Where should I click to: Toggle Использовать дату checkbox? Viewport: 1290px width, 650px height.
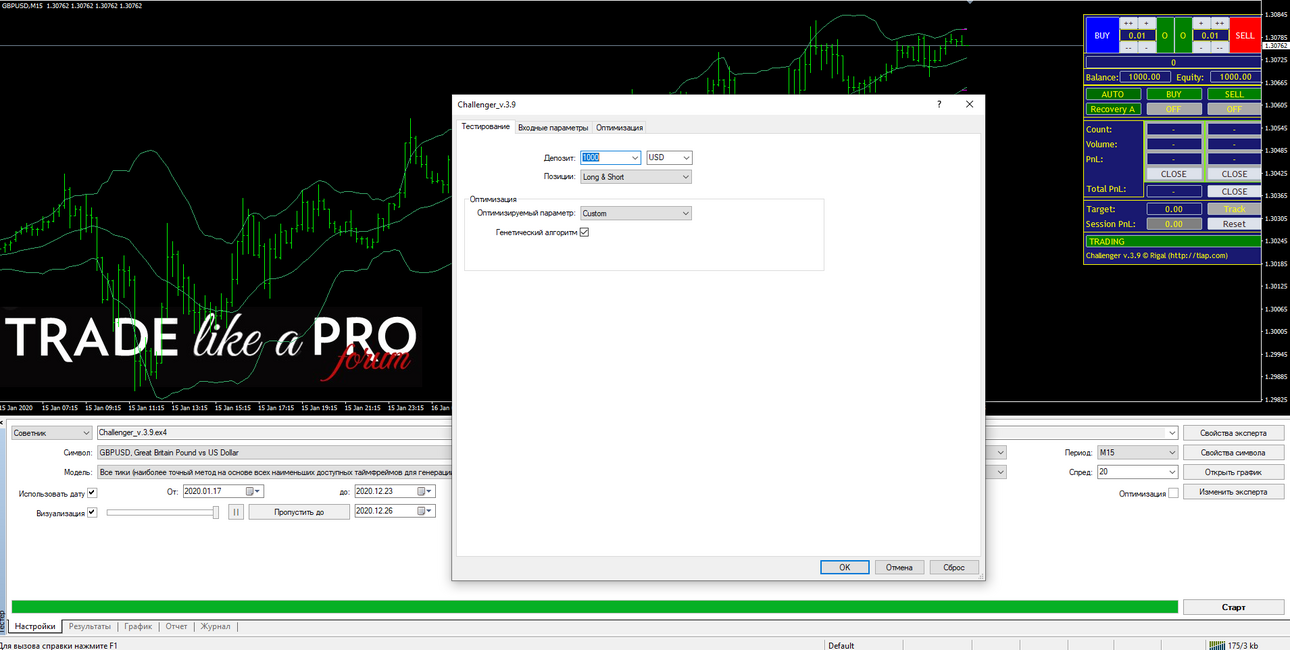pyautogui.click(x=92, y=492)
